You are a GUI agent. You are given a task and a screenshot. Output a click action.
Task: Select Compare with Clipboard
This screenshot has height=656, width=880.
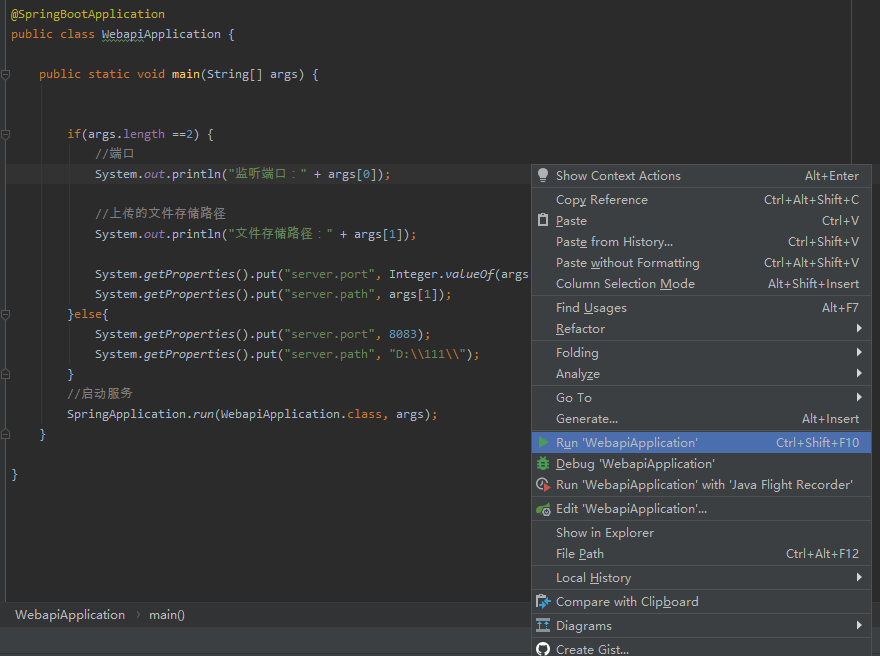click(x=701, y=602)
